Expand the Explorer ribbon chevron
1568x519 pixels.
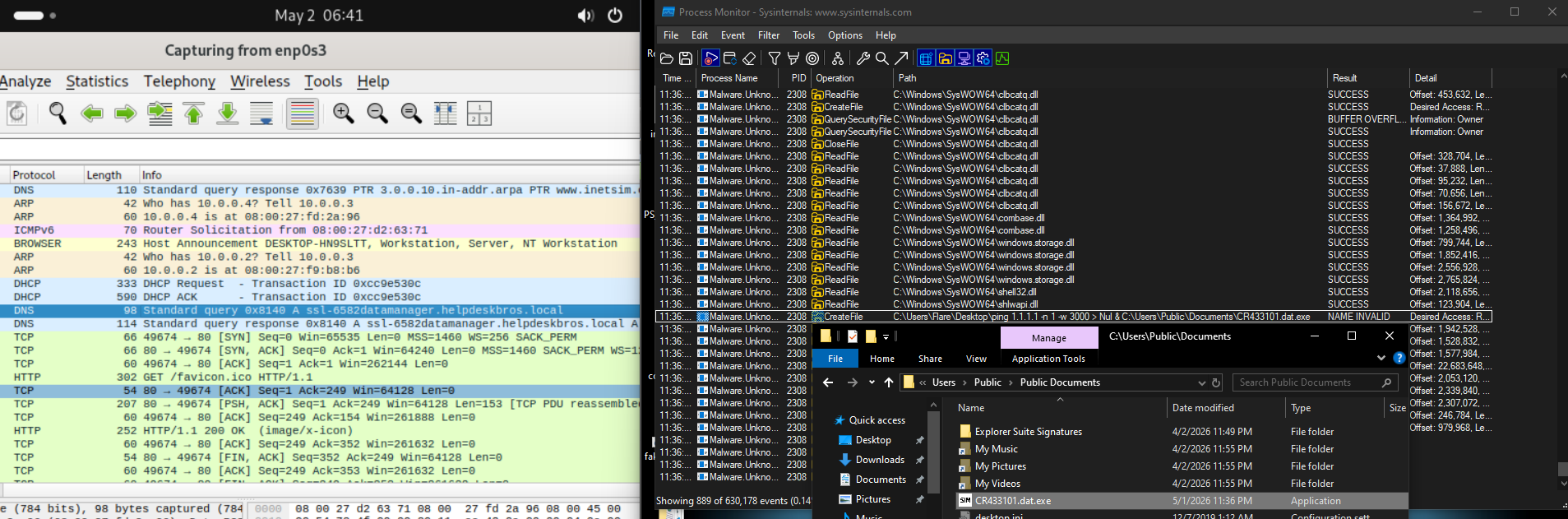click(1381, 359)
